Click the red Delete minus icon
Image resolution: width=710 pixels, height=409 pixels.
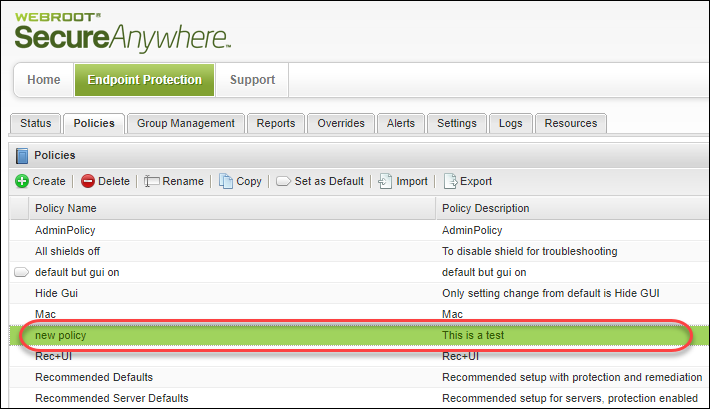88,181
